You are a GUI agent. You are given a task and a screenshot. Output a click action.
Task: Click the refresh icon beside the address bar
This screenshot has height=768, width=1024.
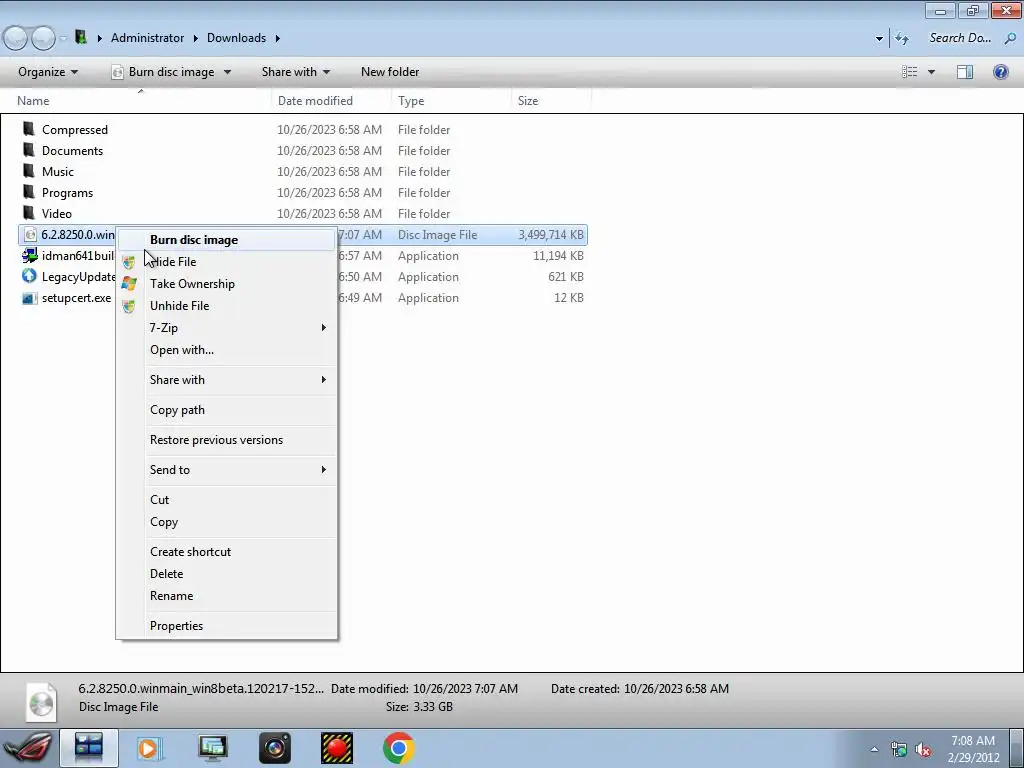[902, 38]
